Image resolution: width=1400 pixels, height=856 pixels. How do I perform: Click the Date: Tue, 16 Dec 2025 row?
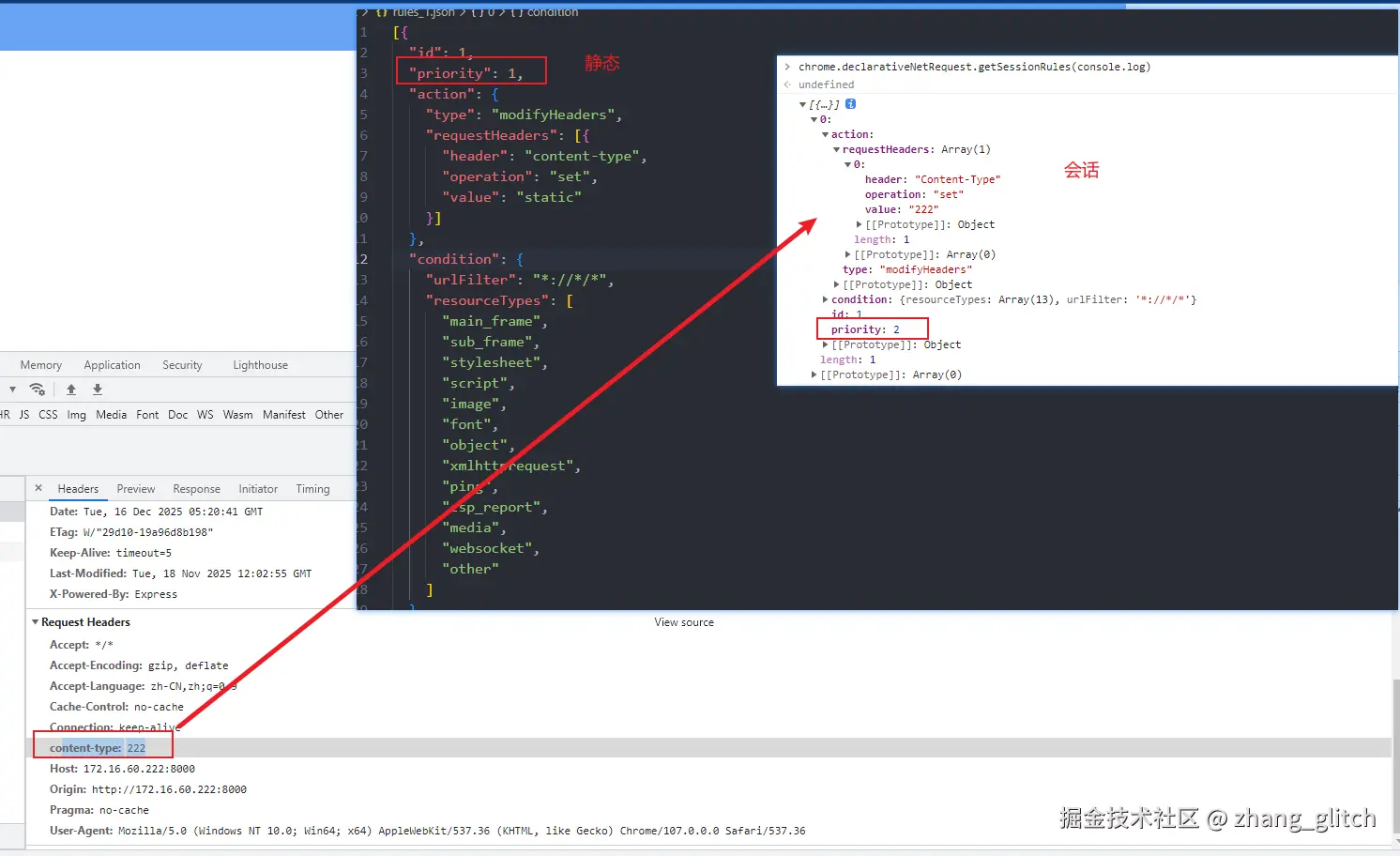point(157,512)
